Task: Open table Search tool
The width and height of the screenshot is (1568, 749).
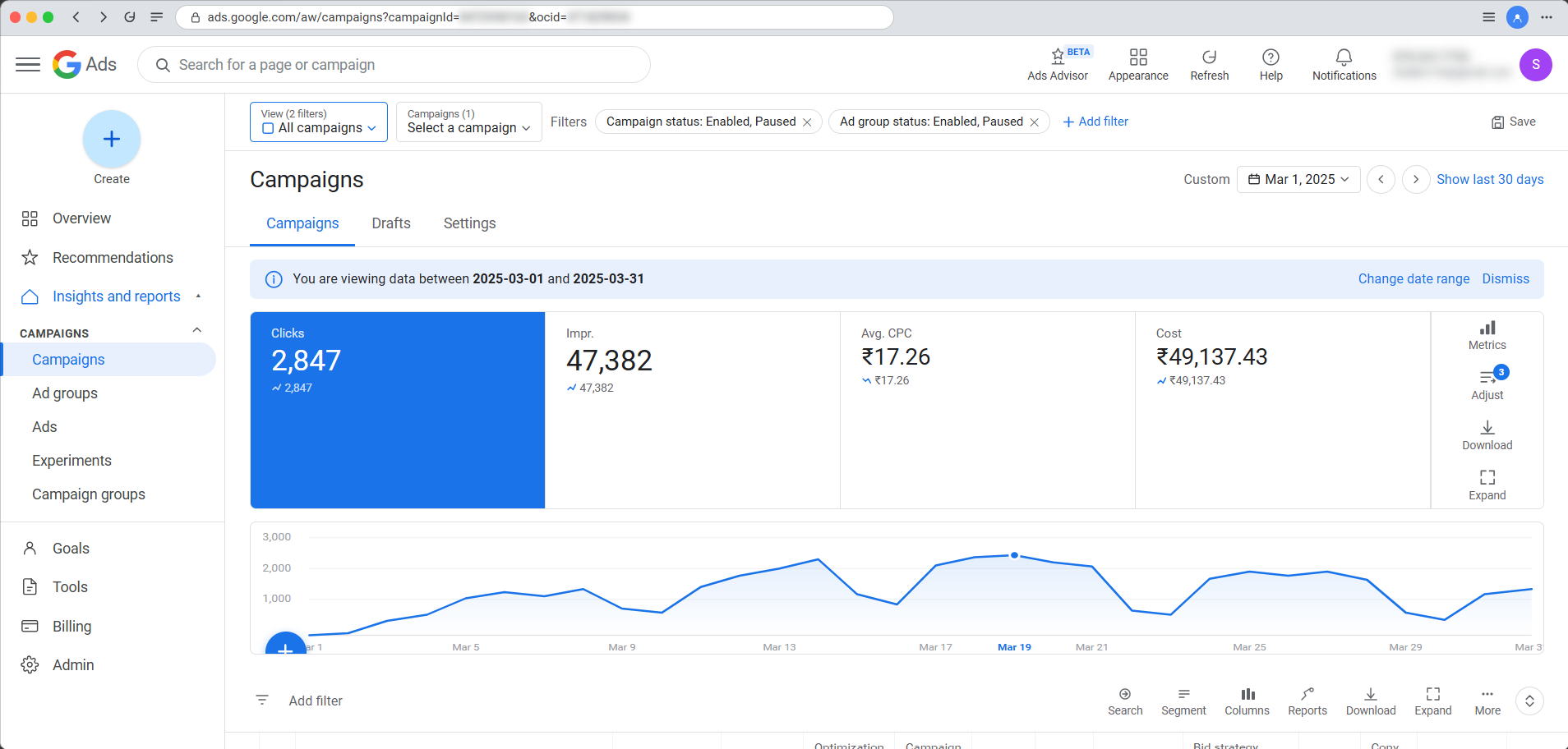Action: point(1125,701)
